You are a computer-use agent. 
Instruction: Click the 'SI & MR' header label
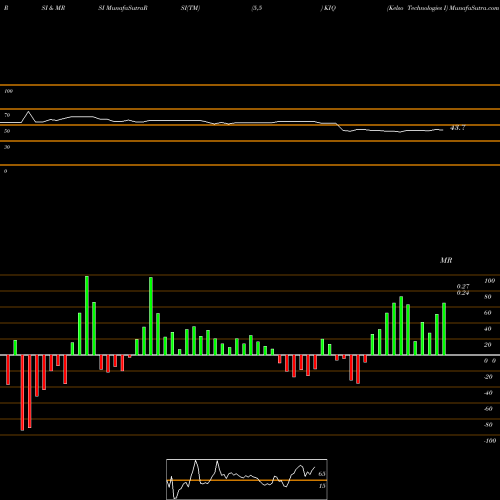[53, 8]
